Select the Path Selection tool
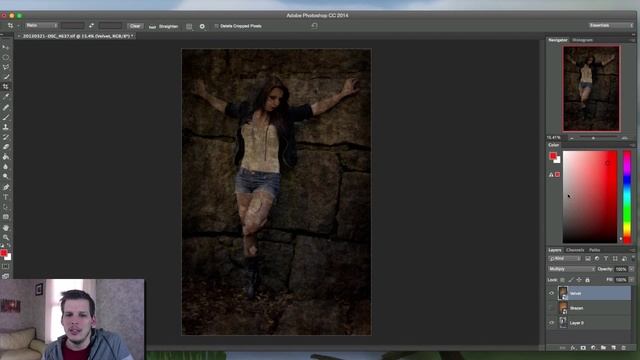 (6, 207)
